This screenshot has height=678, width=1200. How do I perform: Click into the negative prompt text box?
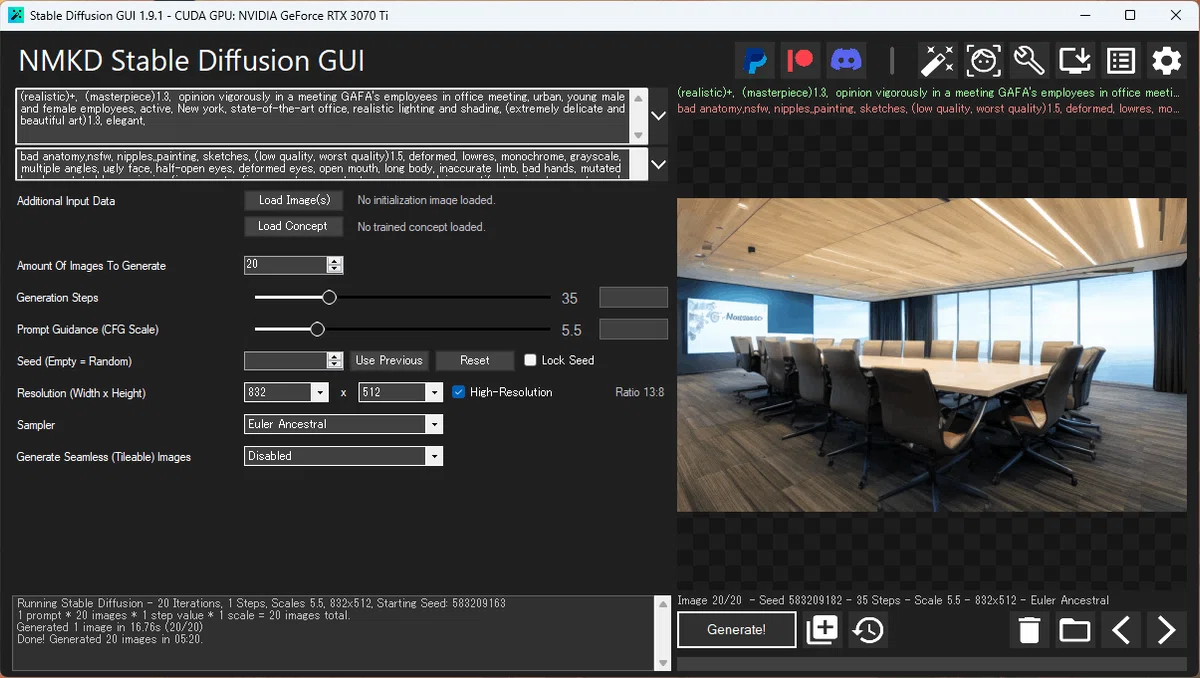(x=324, y=163)
